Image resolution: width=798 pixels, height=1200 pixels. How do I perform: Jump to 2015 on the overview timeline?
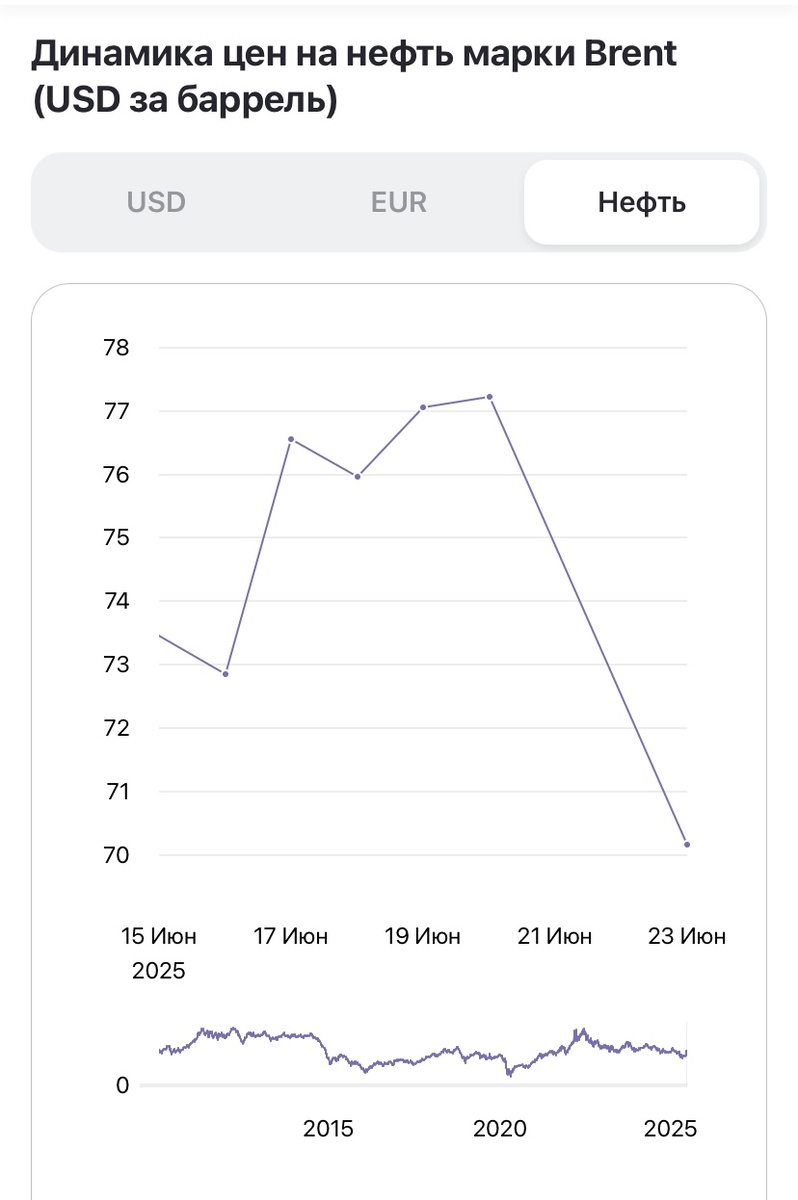click(328, 1129)
